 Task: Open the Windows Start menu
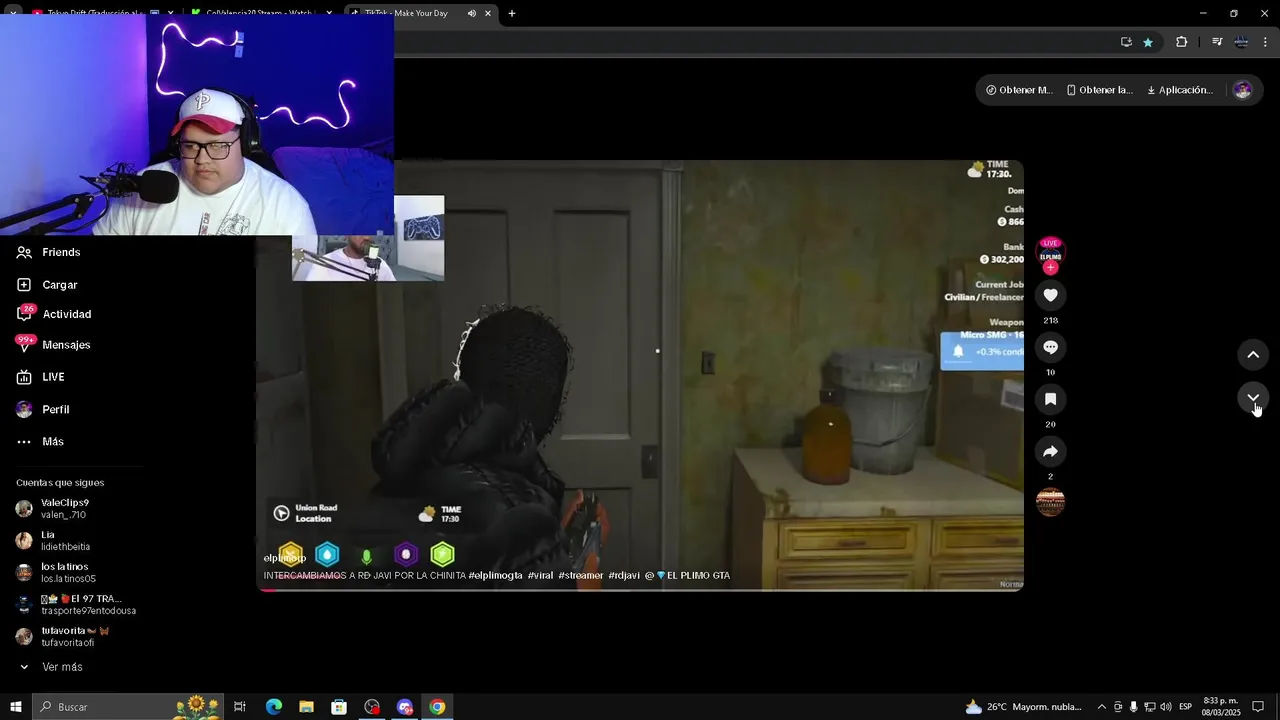(x=16, y=707)
